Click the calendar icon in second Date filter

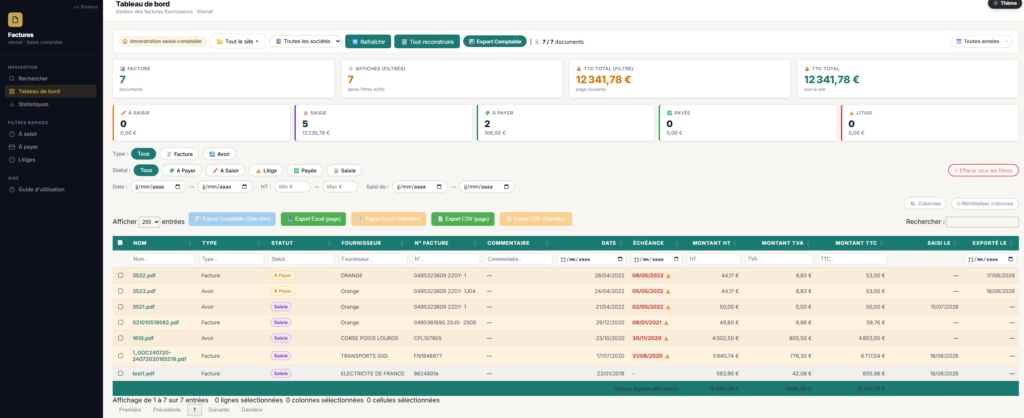(x=245, y=187)
